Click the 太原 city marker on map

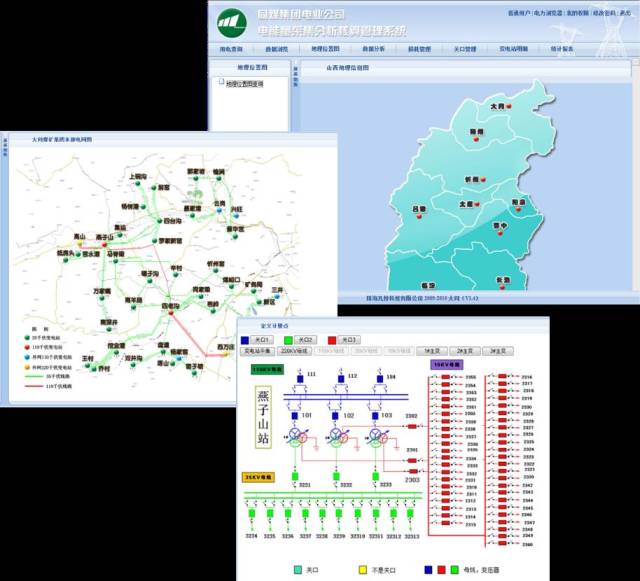coord(478,203)
